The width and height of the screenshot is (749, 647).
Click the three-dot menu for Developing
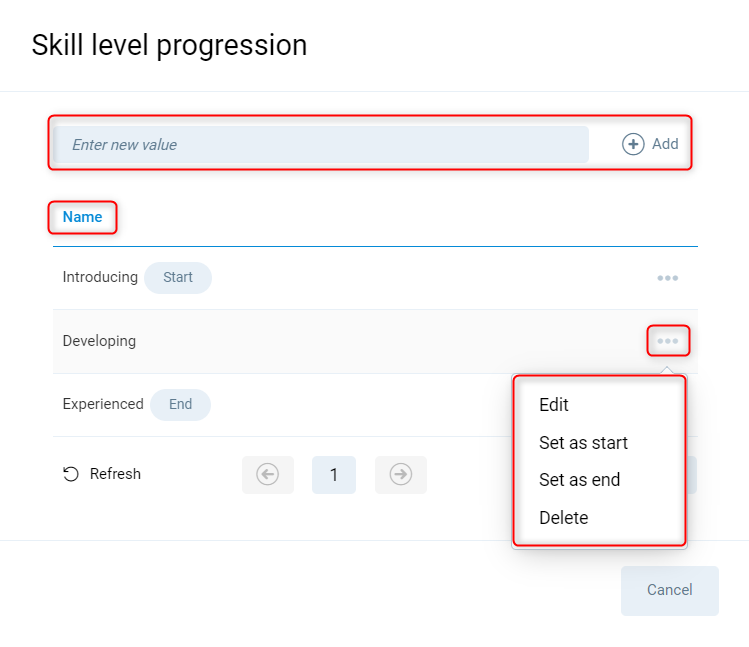coord(668,341)
